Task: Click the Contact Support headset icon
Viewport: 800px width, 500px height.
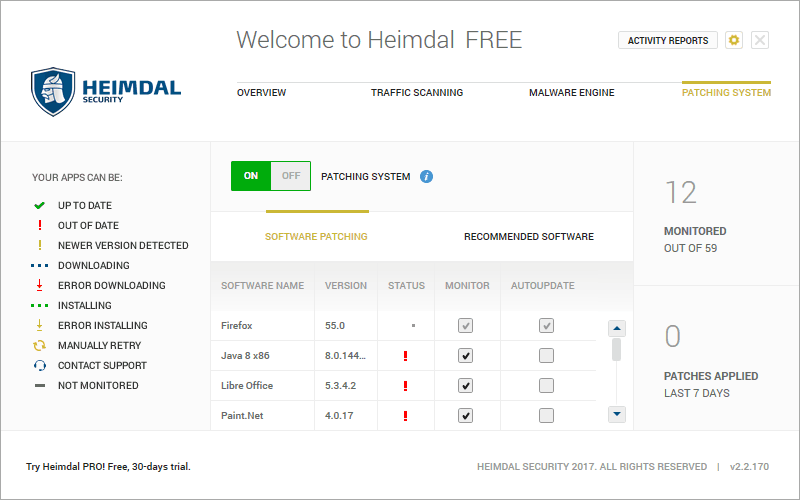Action: point(40,365)
